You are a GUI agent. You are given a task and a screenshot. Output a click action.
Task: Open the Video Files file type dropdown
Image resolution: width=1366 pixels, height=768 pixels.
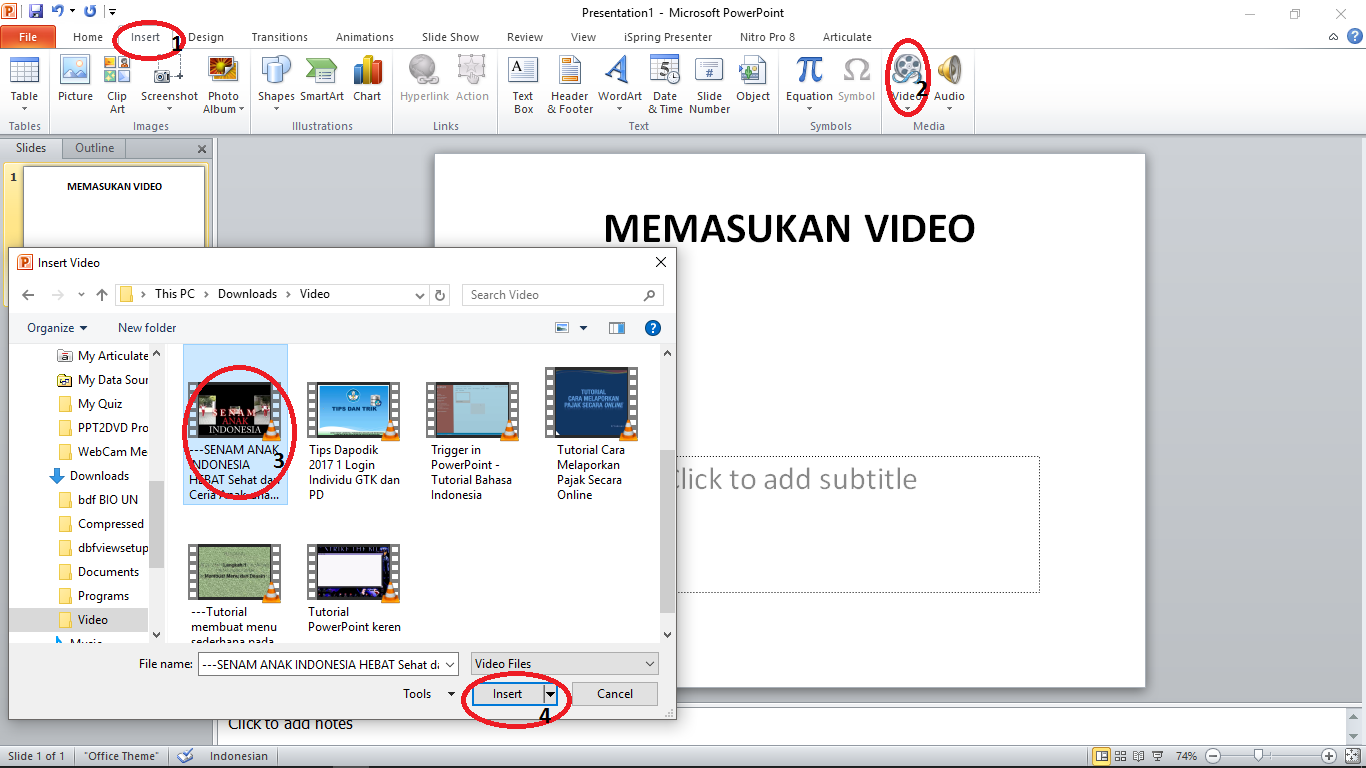(x=564, y=663)
